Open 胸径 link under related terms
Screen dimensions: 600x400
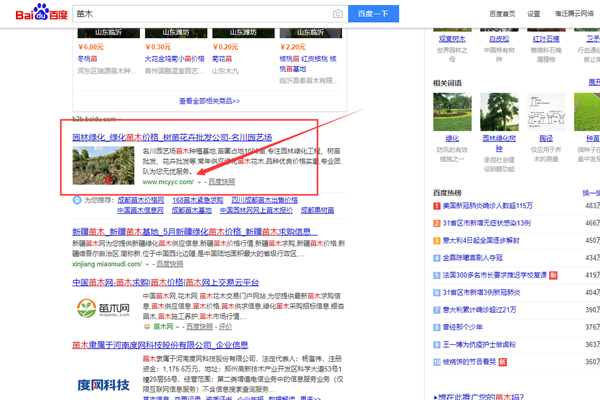pos(546,138)
